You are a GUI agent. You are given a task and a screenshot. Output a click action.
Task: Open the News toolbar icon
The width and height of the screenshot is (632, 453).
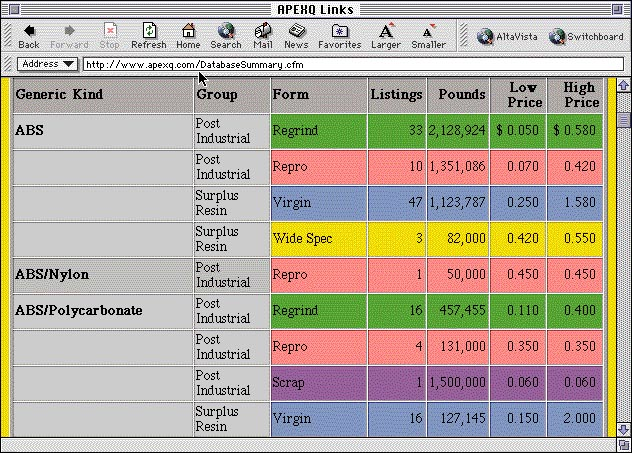296,36
